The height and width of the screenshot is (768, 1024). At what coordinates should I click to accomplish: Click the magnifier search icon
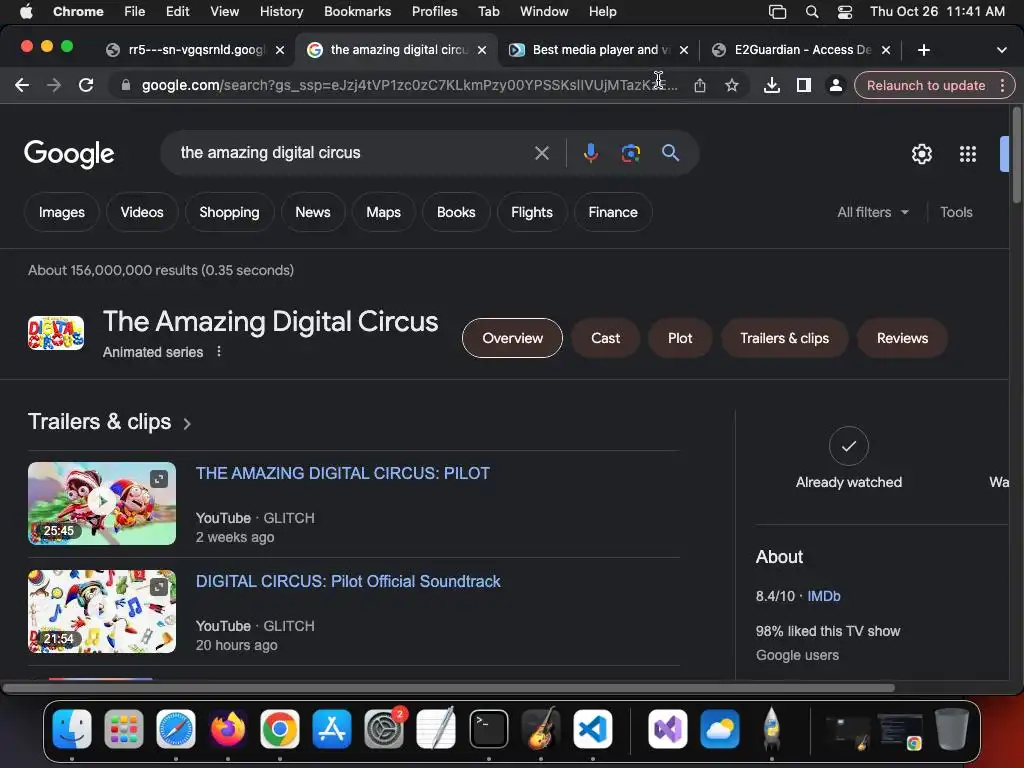click(671, 153)
